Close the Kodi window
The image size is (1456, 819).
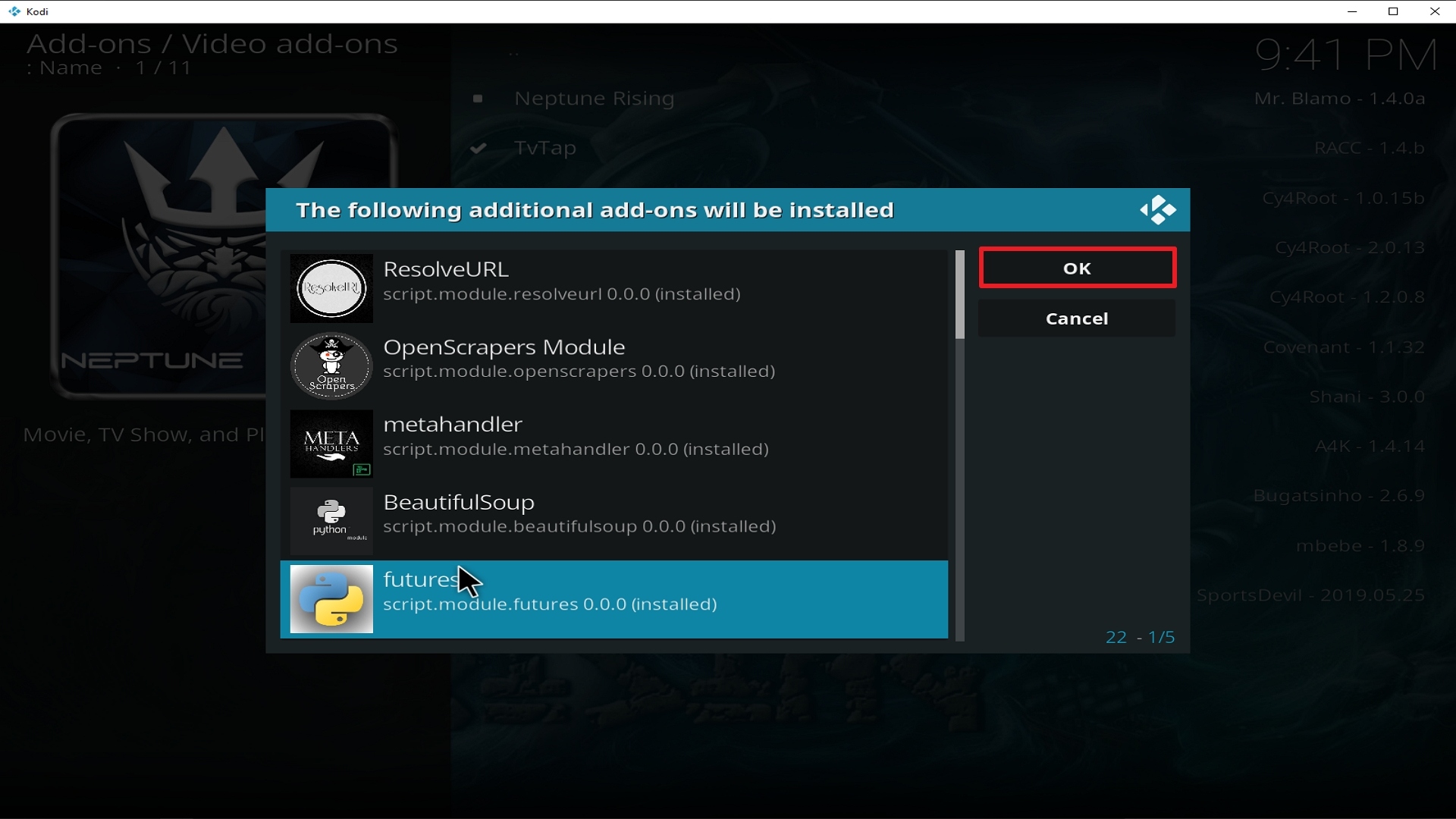coord(1435,11)
